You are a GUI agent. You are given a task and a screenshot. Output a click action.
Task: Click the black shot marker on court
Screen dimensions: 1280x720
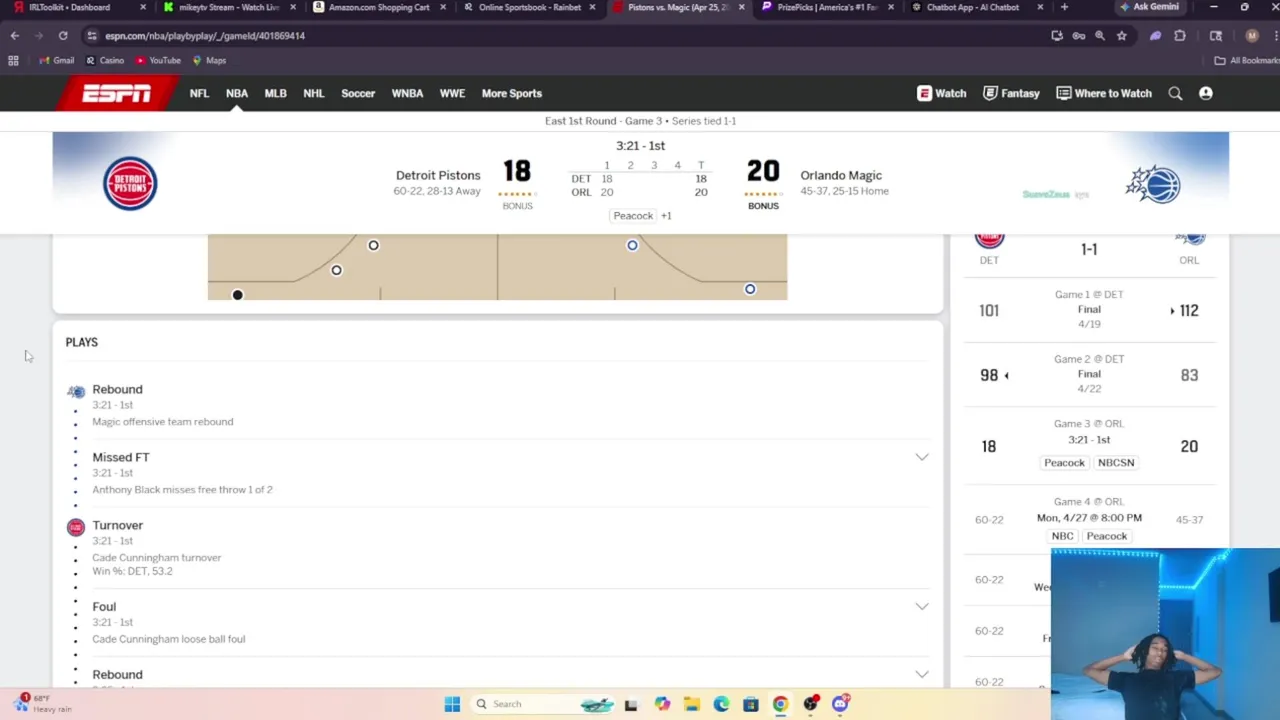click(x=237, y=295)
